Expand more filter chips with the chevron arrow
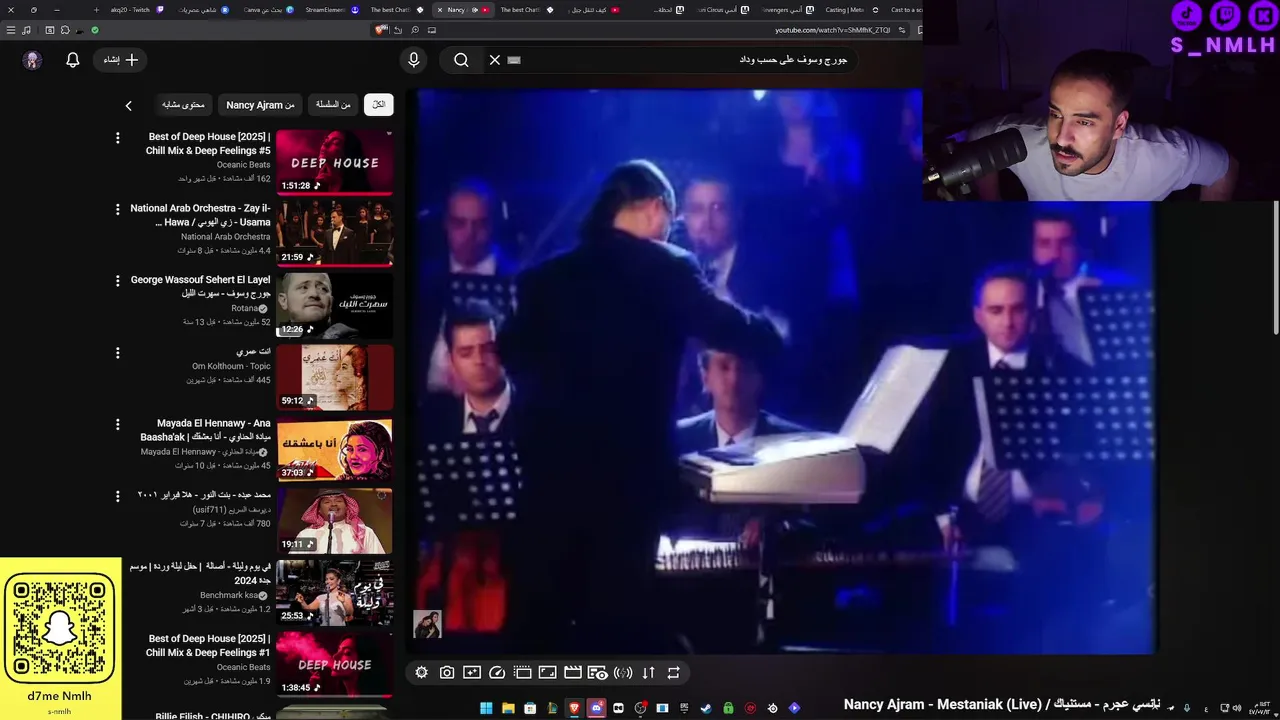The height and width of the screenshot is (720, 1280). point(128,105)
